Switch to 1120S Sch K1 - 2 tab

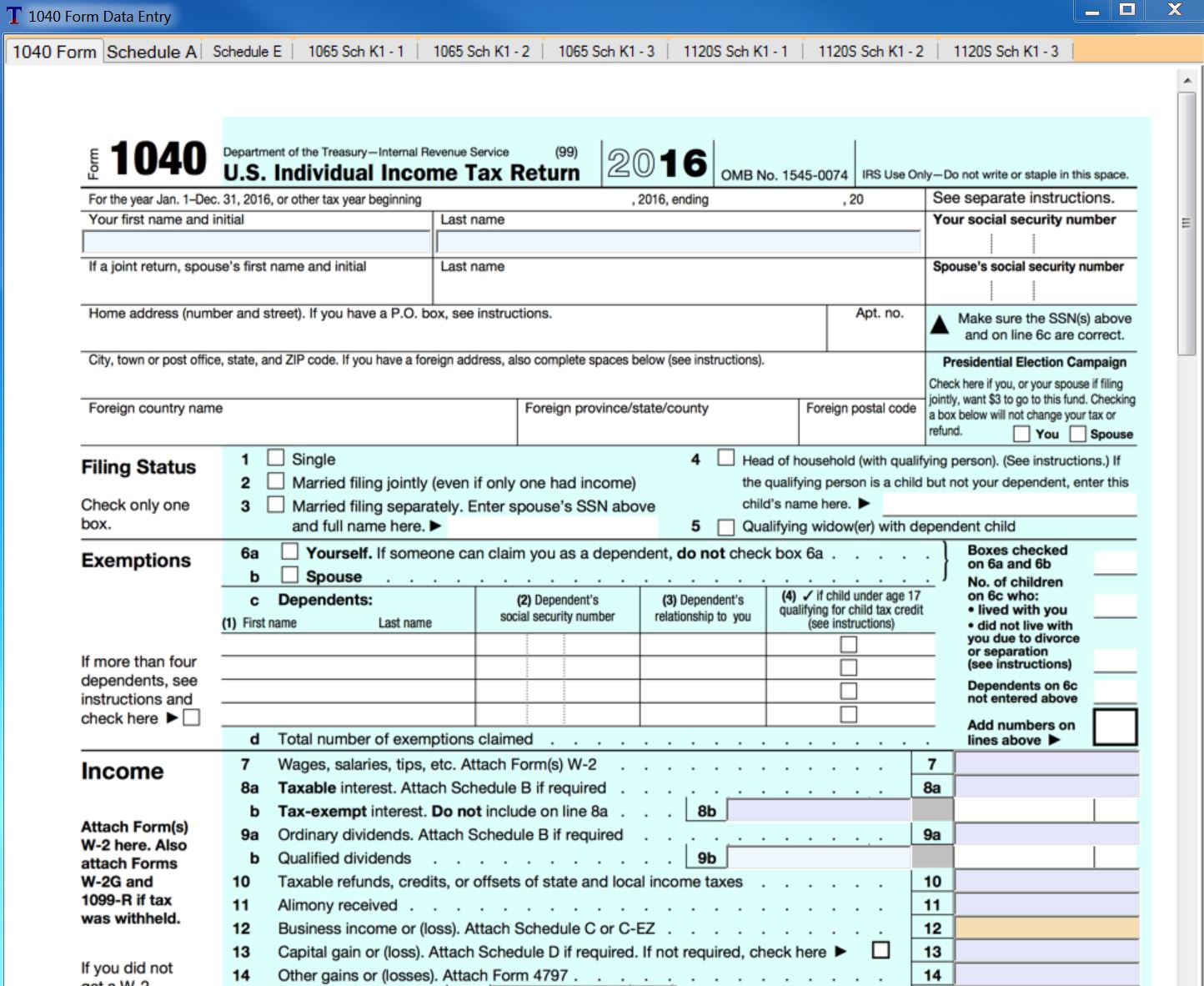click(x=870, y=52)
